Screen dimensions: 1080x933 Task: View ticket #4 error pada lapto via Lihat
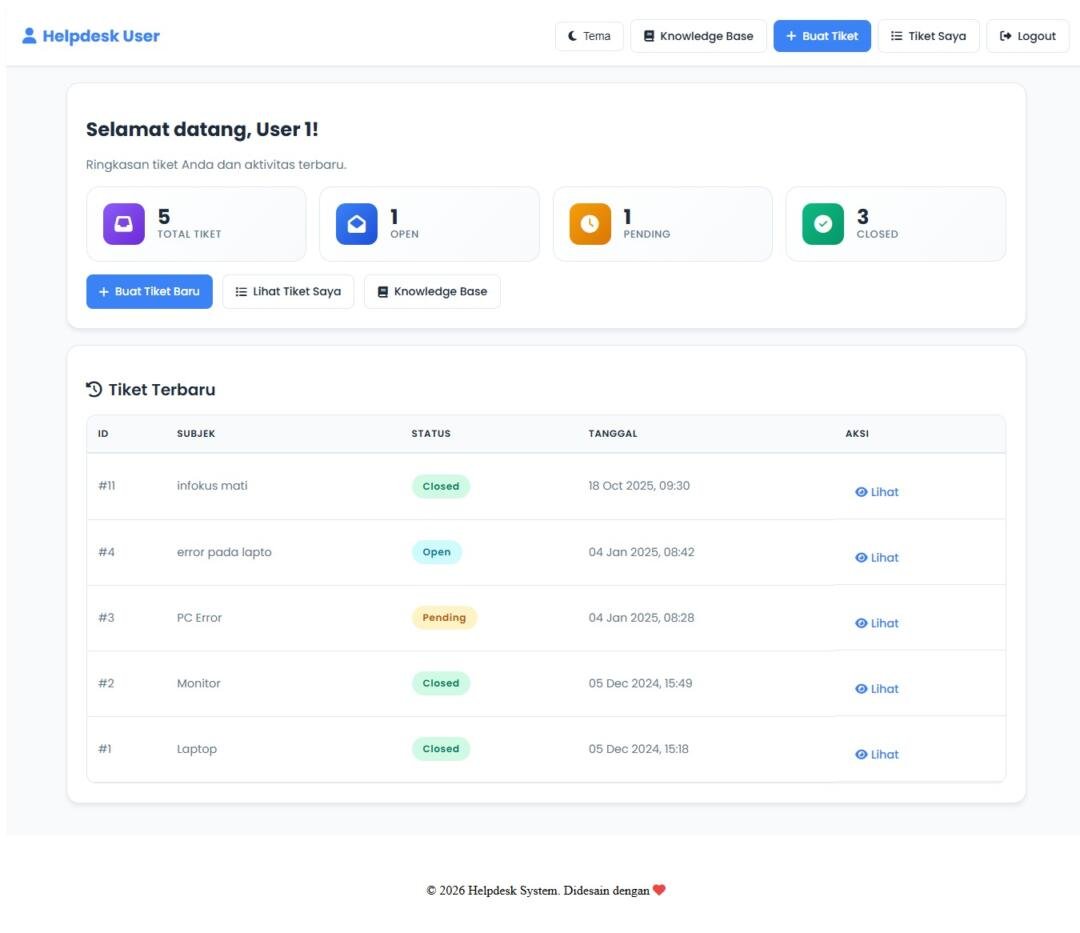877,558
